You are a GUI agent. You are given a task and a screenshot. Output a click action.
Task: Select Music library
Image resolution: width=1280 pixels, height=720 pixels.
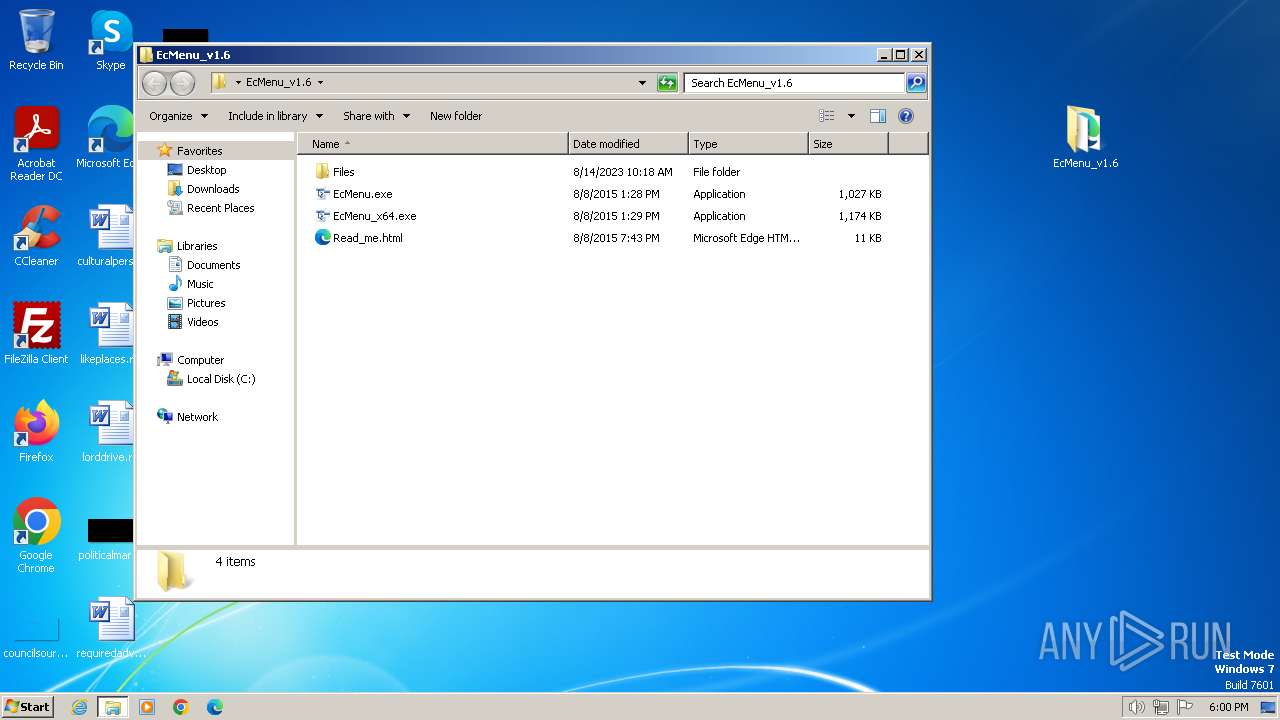point(200,284)
